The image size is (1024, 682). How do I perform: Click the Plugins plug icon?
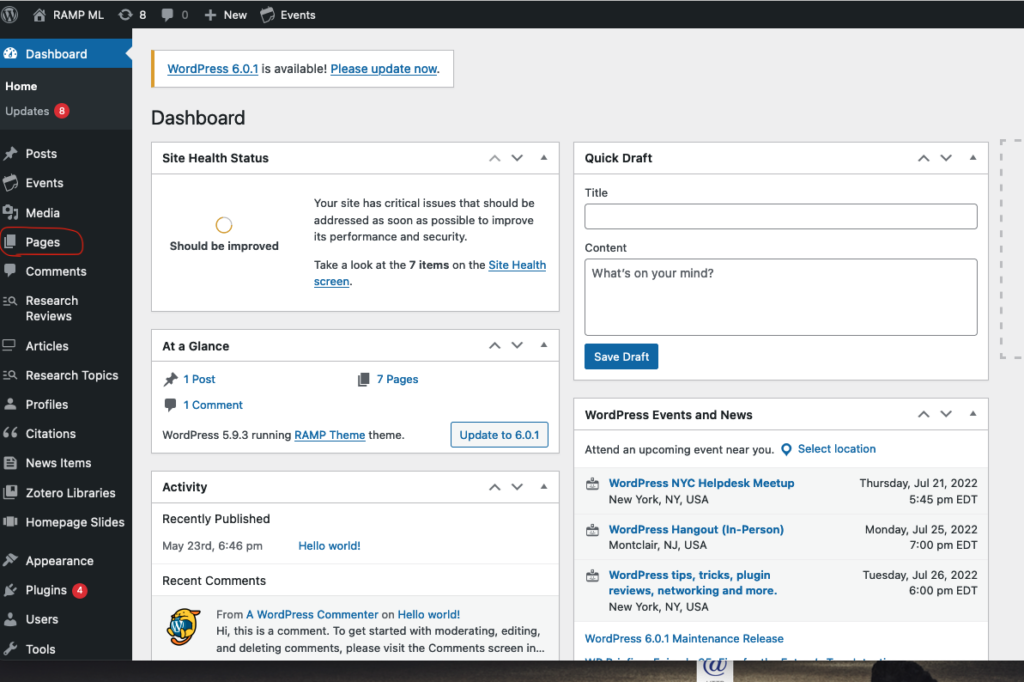tap(10, 590)
